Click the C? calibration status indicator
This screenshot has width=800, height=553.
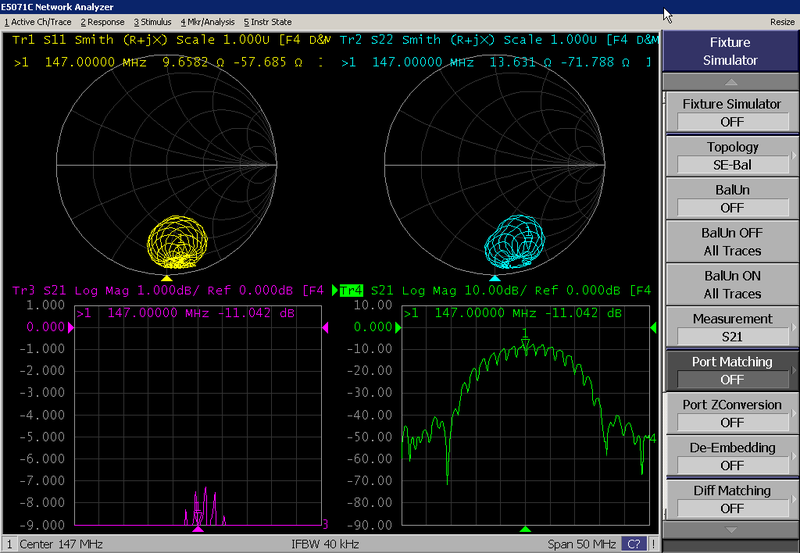click(x=633, y=544)
